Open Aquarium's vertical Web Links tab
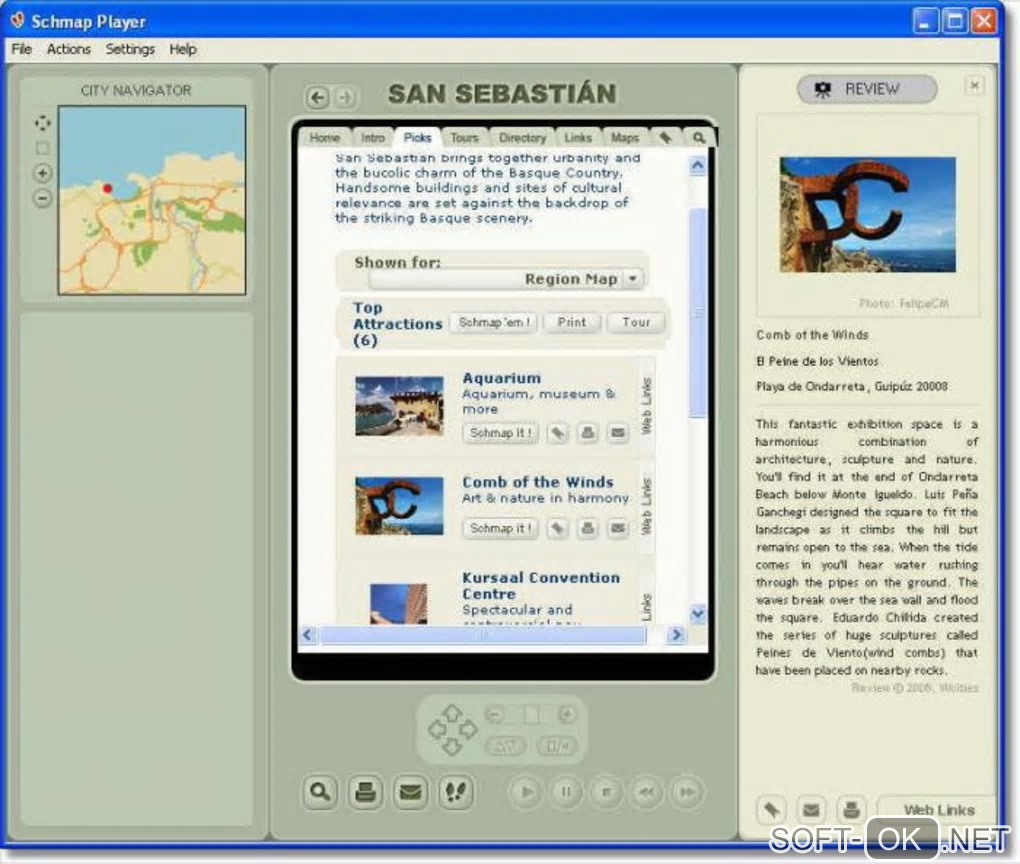Screen dimensions: 1020x864 click(x=646, y=406)
